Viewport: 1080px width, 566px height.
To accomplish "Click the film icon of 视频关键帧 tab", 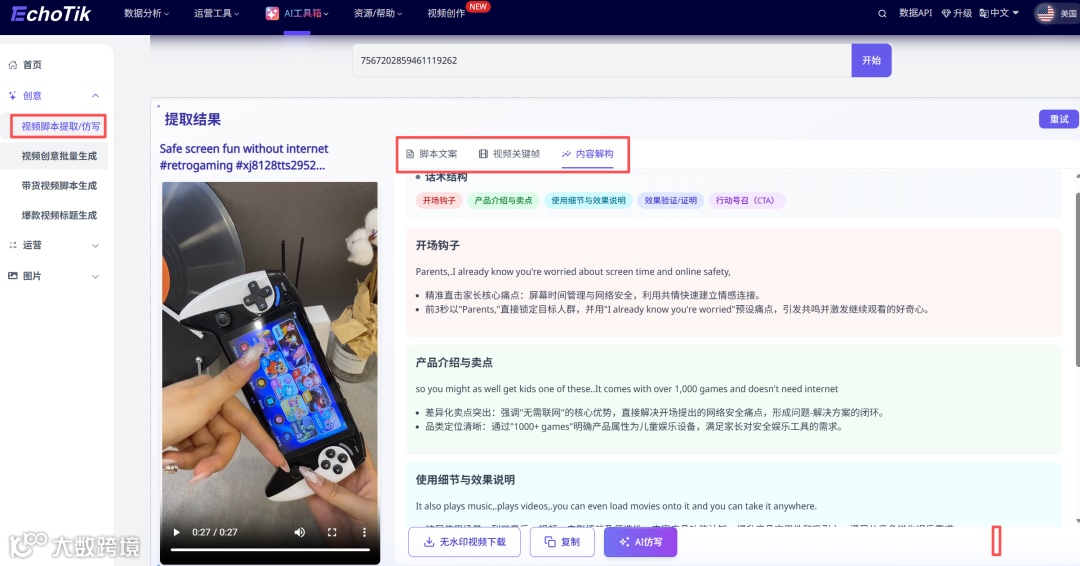I will 484,154.
